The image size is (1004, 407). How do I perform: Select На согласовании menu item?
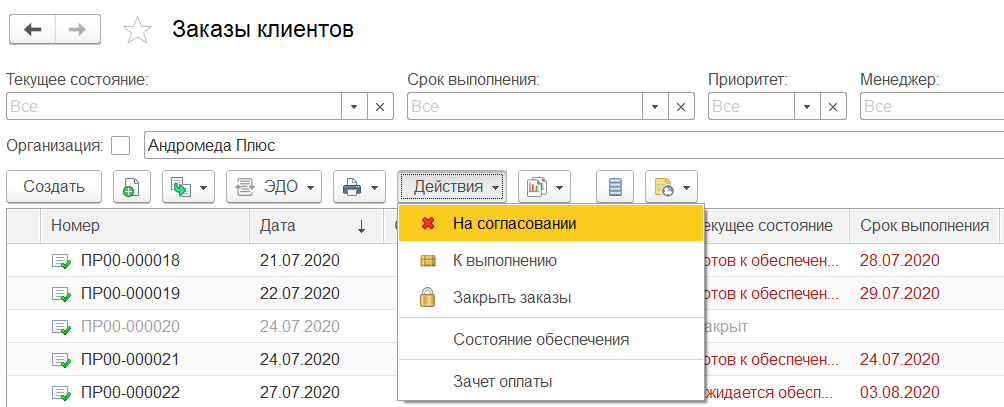click(514, 224)
